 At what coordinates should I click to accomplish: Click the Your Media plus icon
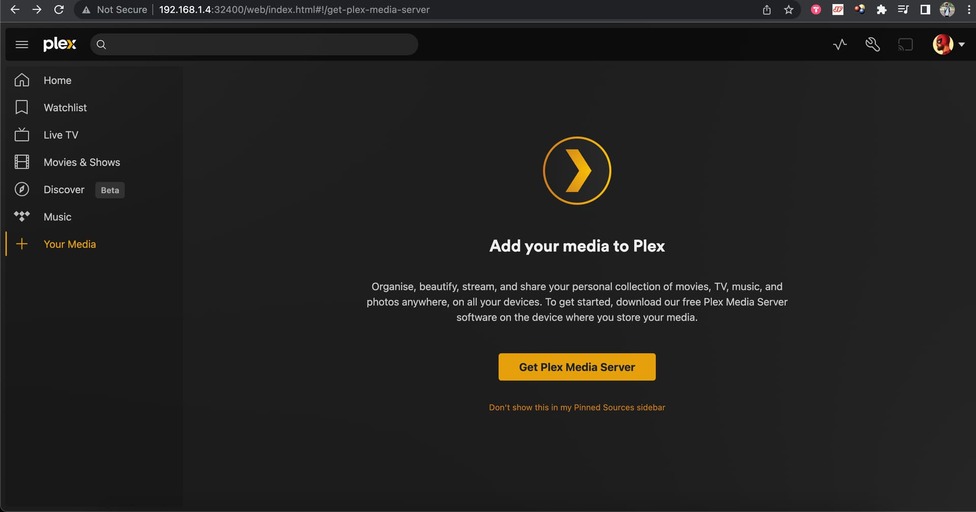tap(22, 244)
